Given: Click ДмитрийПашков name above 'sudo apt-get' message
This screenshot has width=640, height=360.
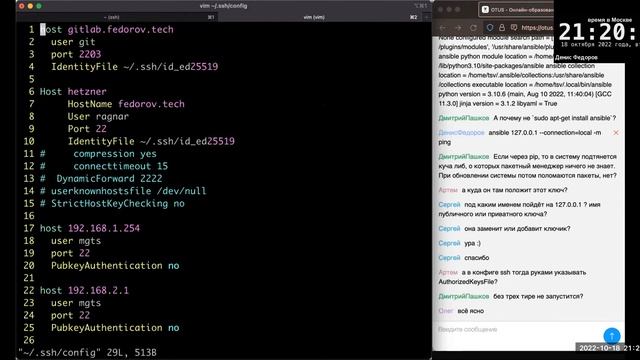Looking at the screenshot, I should coord(464,118).
